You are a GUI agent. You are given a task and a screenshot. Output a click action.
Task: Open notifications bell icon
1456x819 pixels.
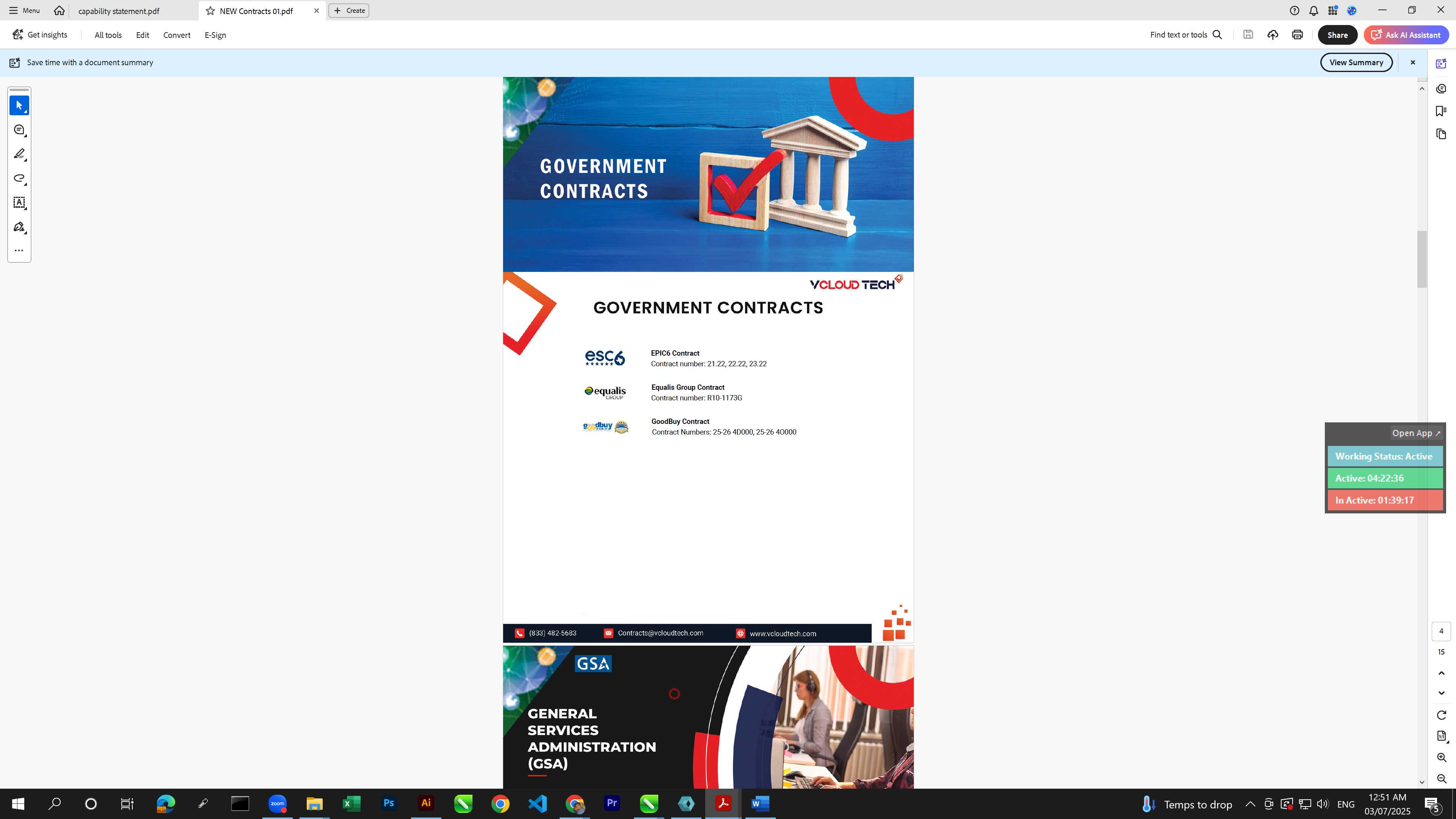pyautogui.click(x=1313, y=10)
